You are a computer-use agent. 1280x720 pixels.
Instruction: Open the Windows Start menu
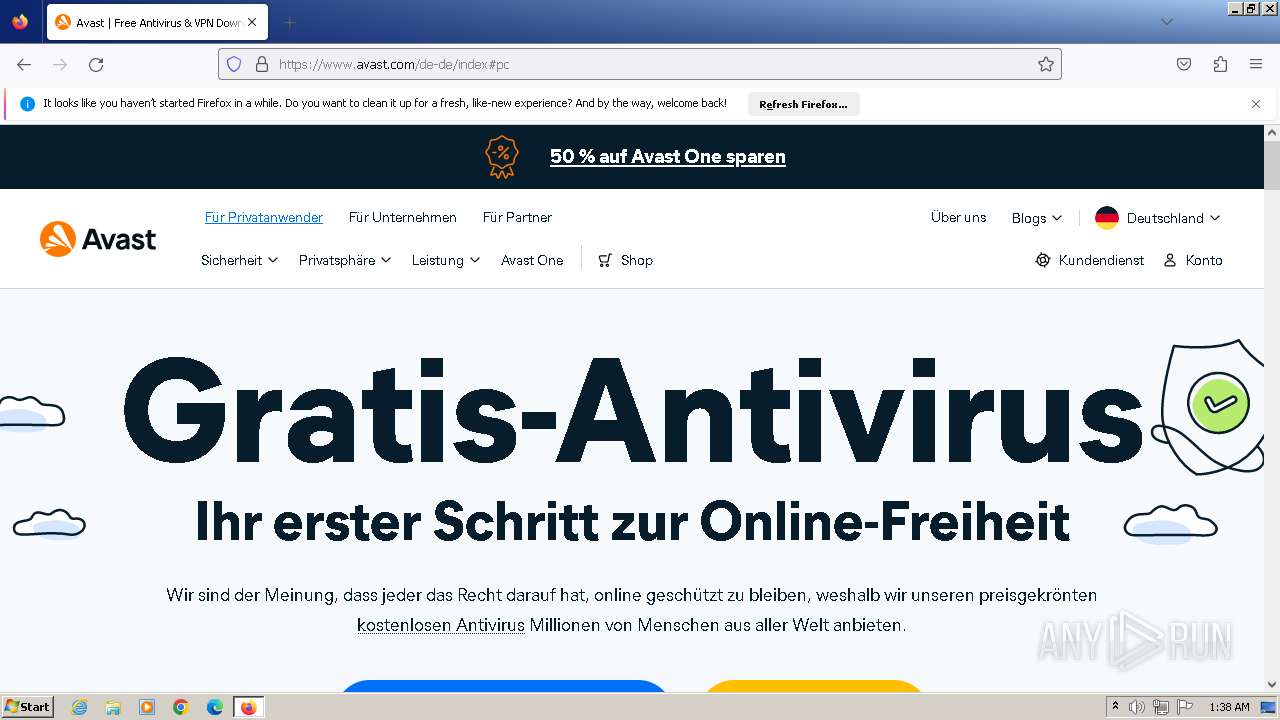[x=27, y=707]
